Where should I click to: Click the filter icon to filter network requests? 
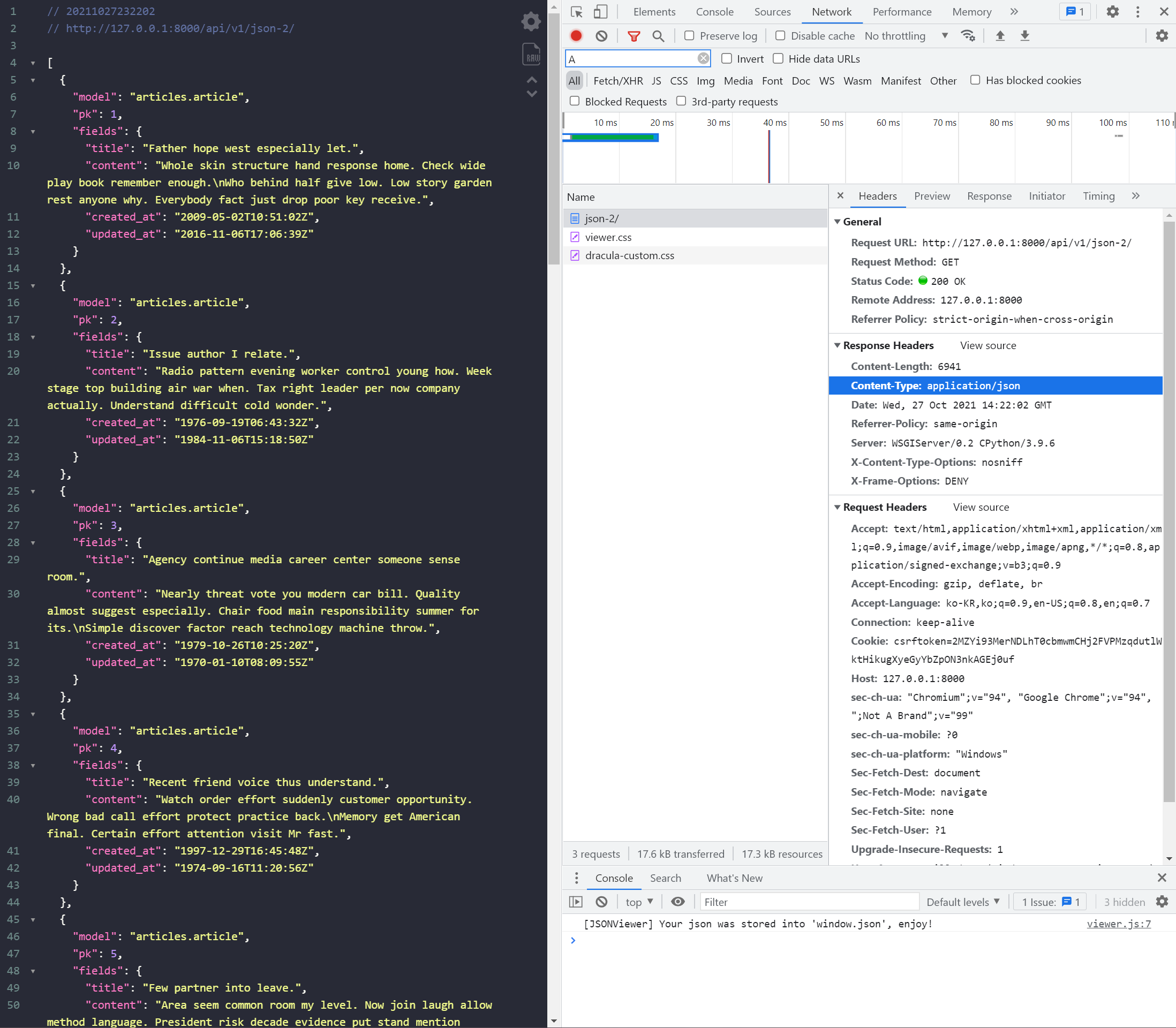(x=632, y=37)
